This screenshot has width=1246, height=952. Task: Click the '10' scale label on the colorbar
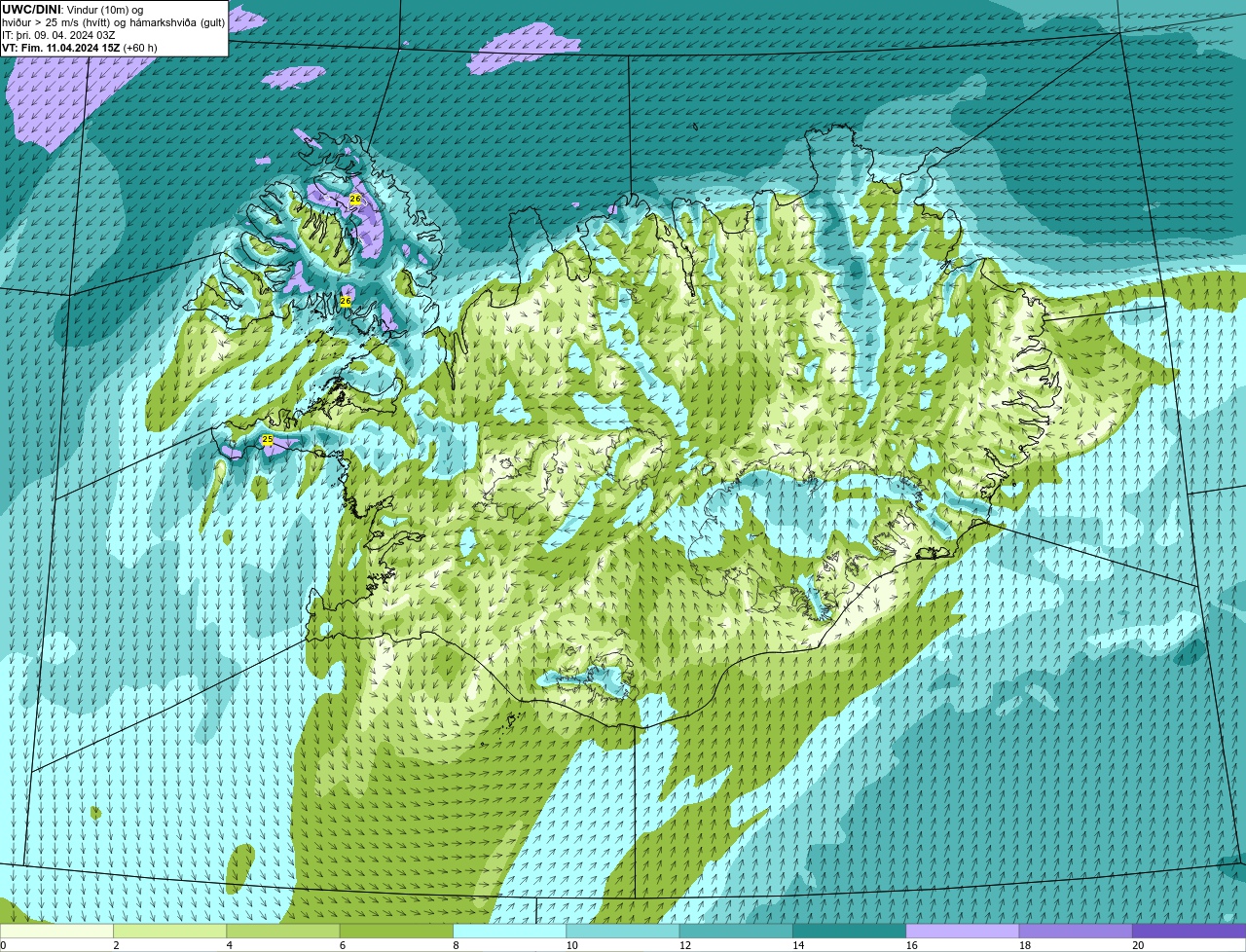point(571,945)
